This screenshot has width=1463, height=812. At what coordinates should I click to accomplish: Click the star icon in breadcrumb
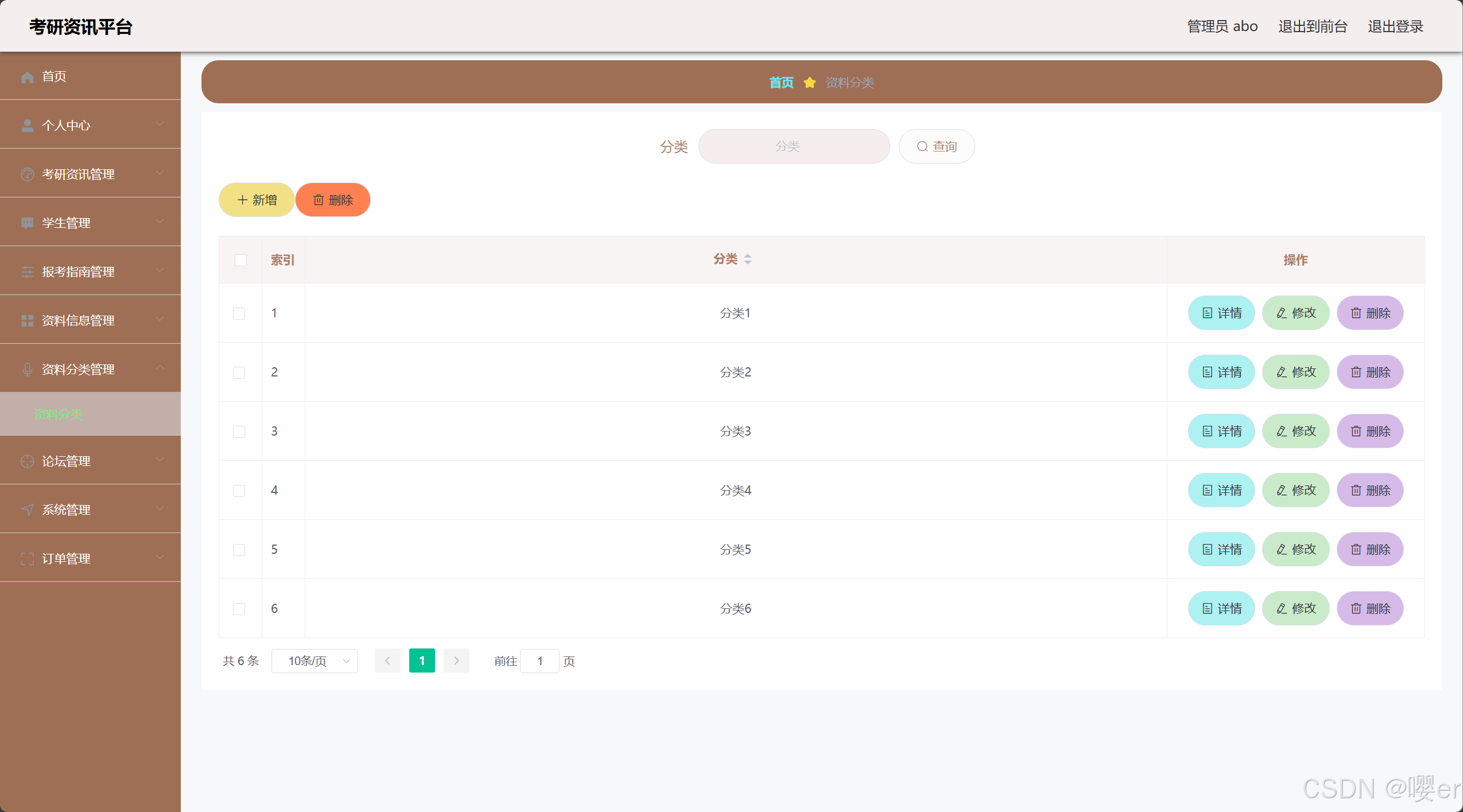(809, 83)
